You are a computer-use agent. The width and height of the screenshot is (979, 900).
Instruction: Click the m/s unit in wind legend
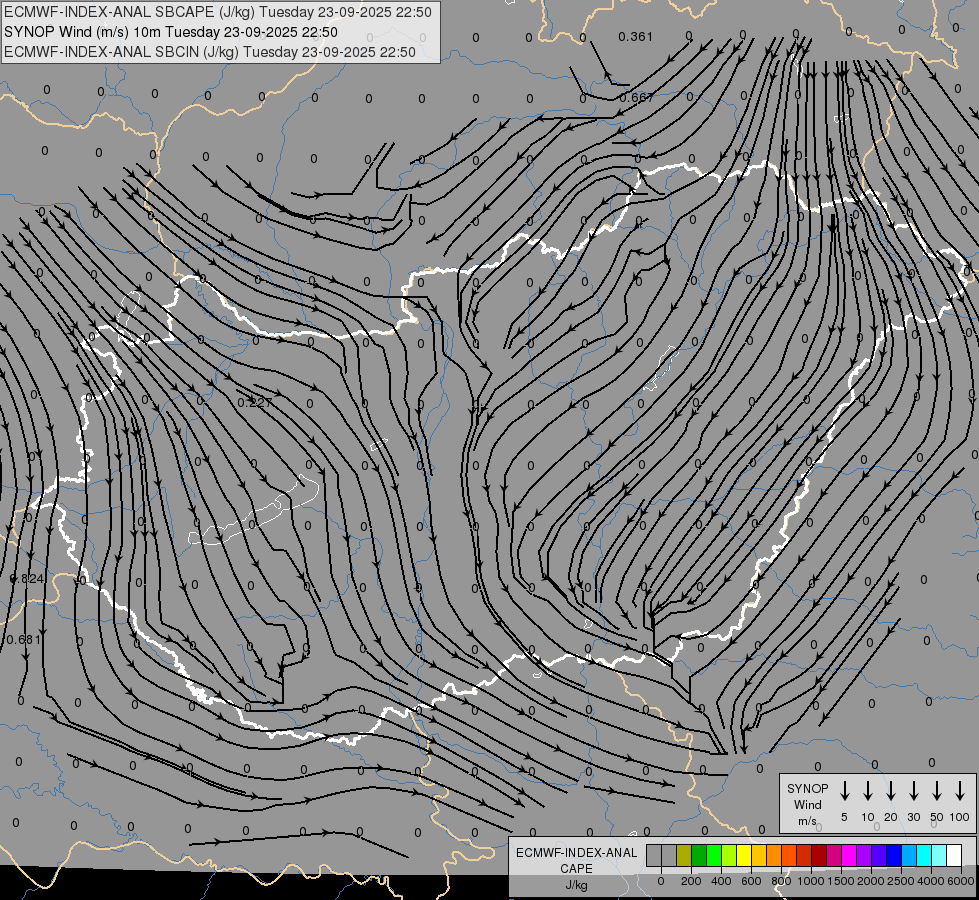pos(807,821)
